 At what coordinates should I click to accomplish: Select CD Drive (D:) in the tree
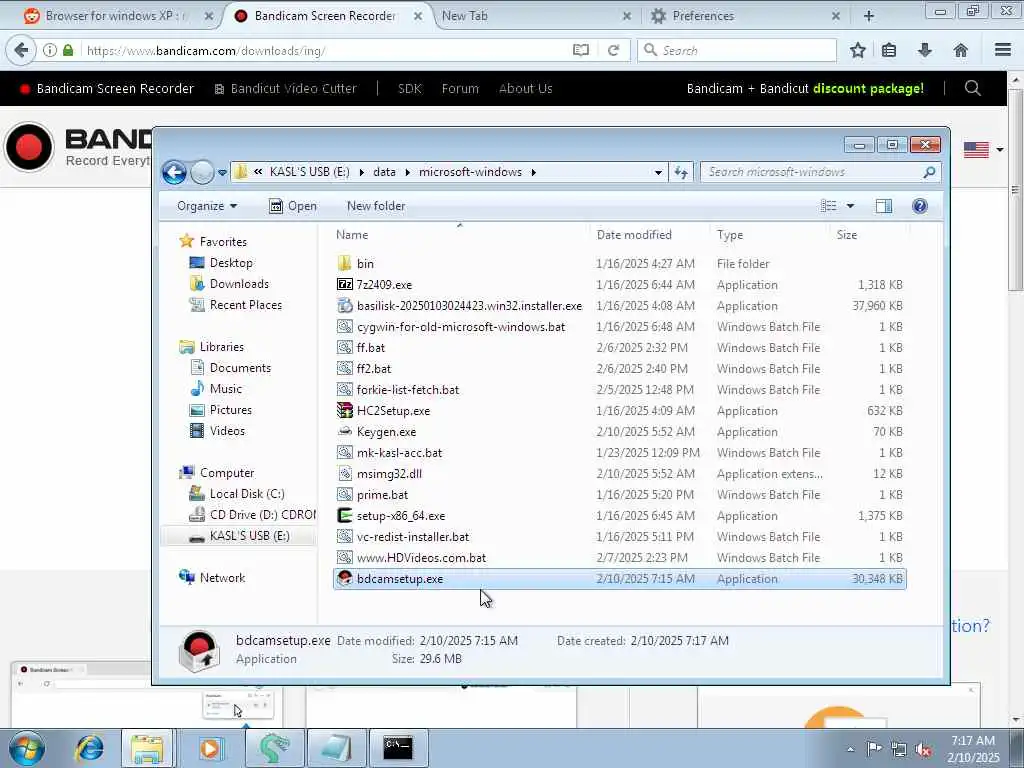tap(251, 515)
